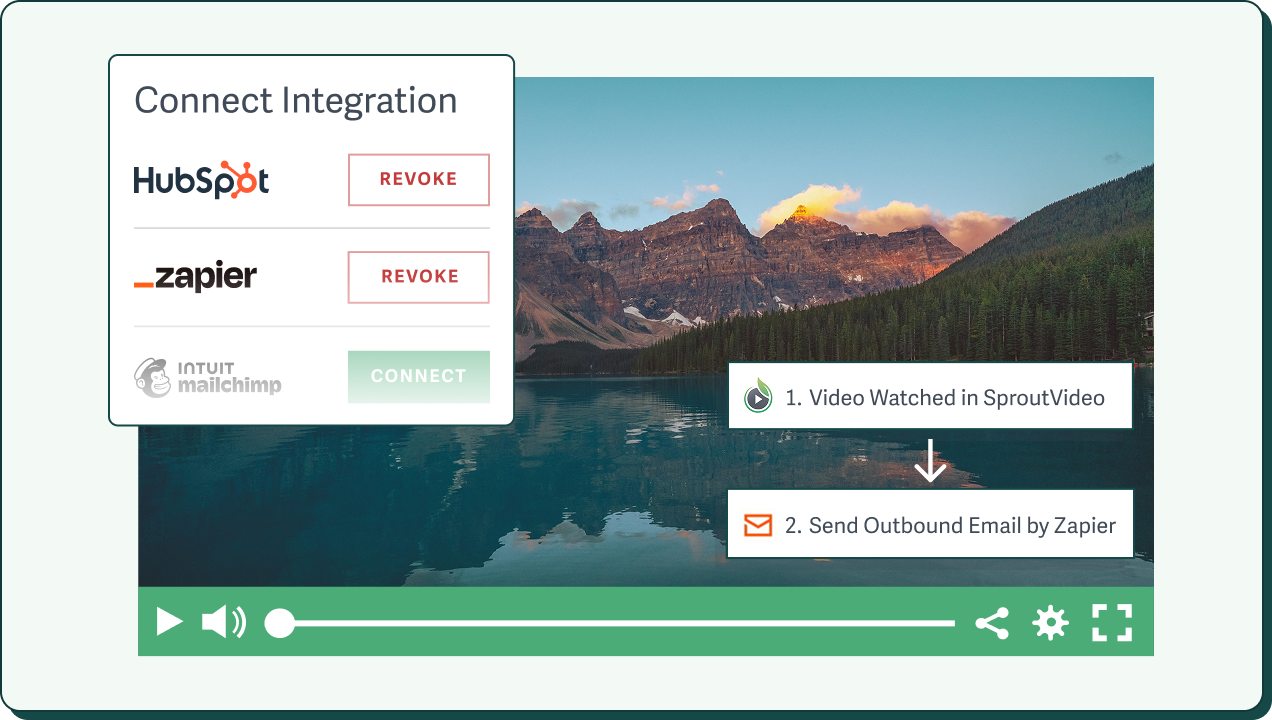1272x720 pixels.
Task: Open the player settings gear icon
Action: coord(1050,621)
